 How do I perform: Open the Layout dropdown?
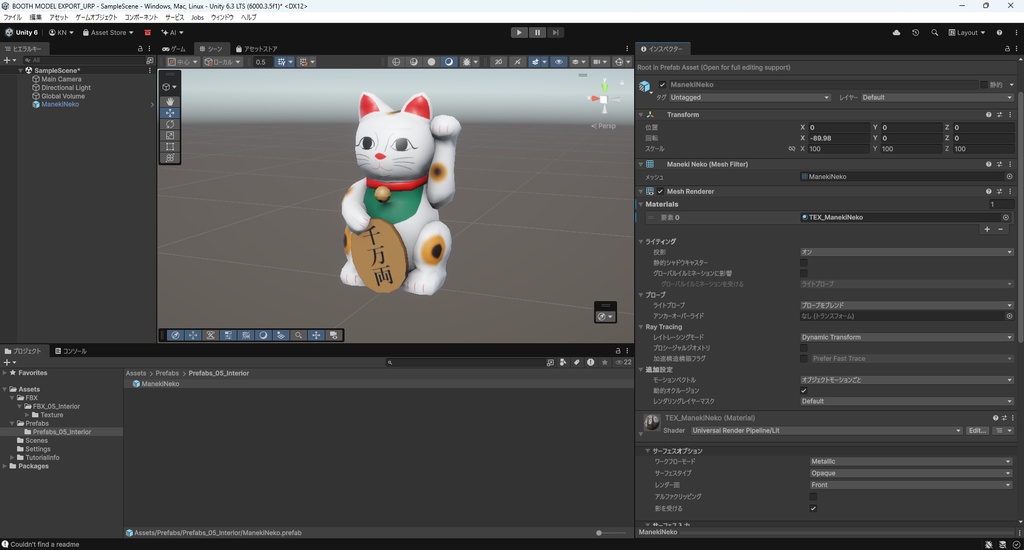(967, 33)
